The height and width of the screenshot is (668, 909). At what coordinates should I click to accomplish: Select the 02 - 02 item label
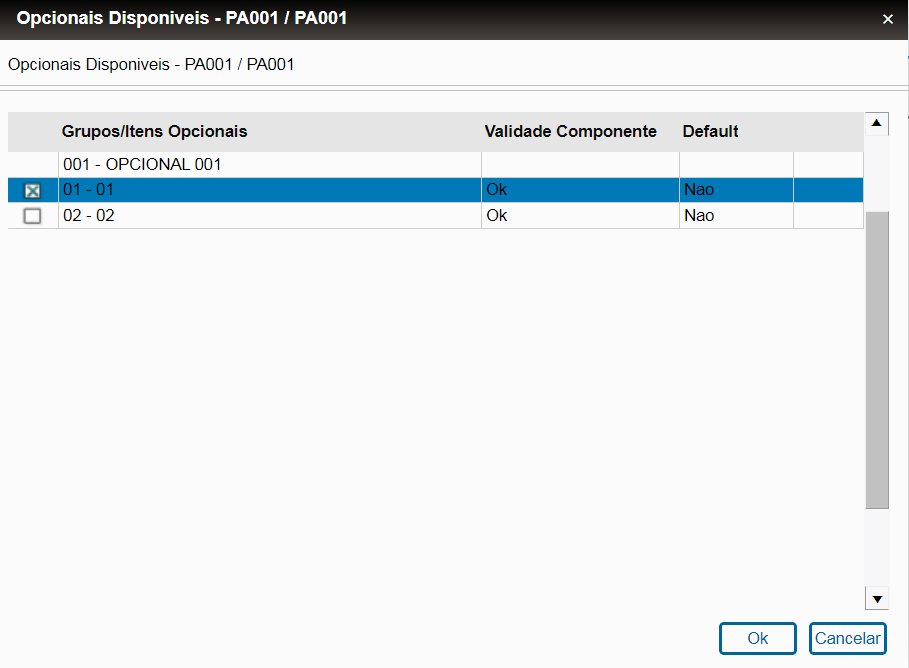tap(89, 215)
